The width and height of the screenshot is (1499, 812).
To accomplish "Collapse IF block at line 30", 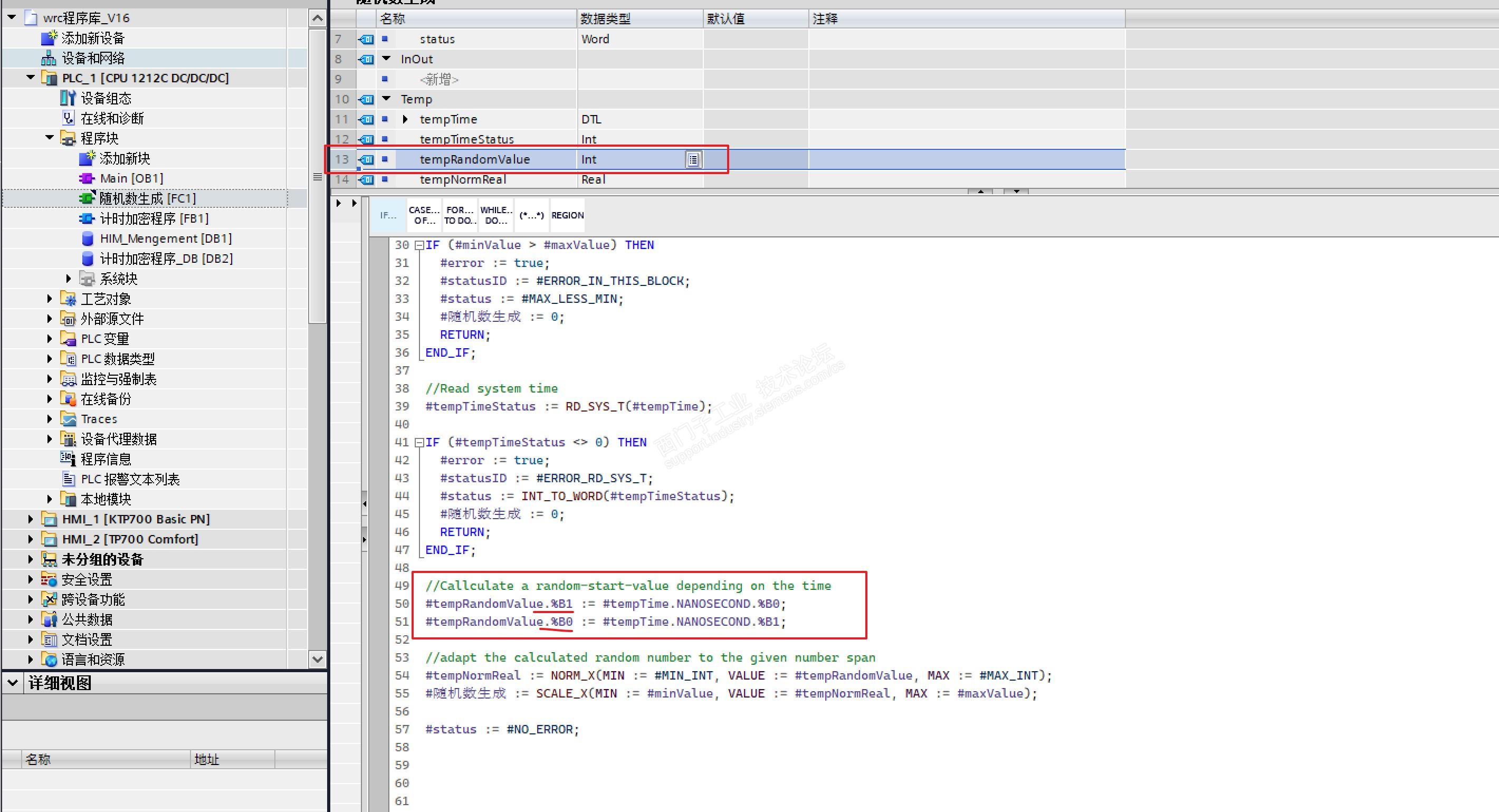I will (x=419, y=246).
